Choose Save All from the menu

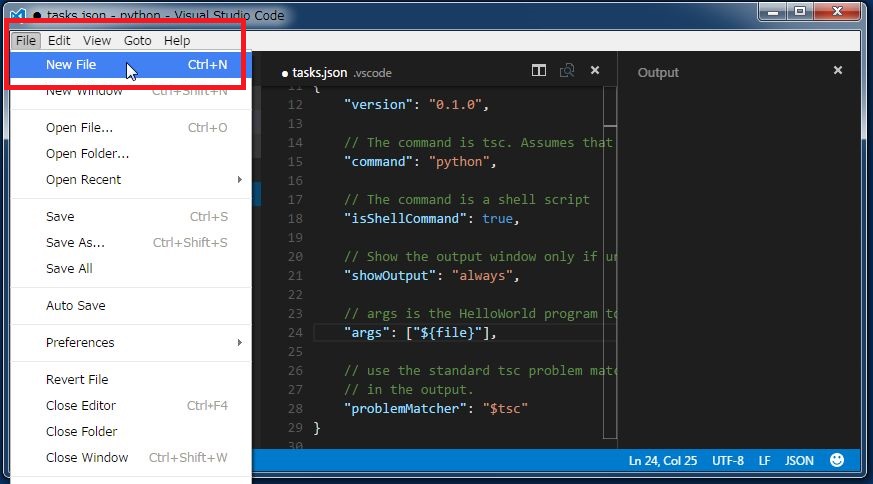pos(131,268)
